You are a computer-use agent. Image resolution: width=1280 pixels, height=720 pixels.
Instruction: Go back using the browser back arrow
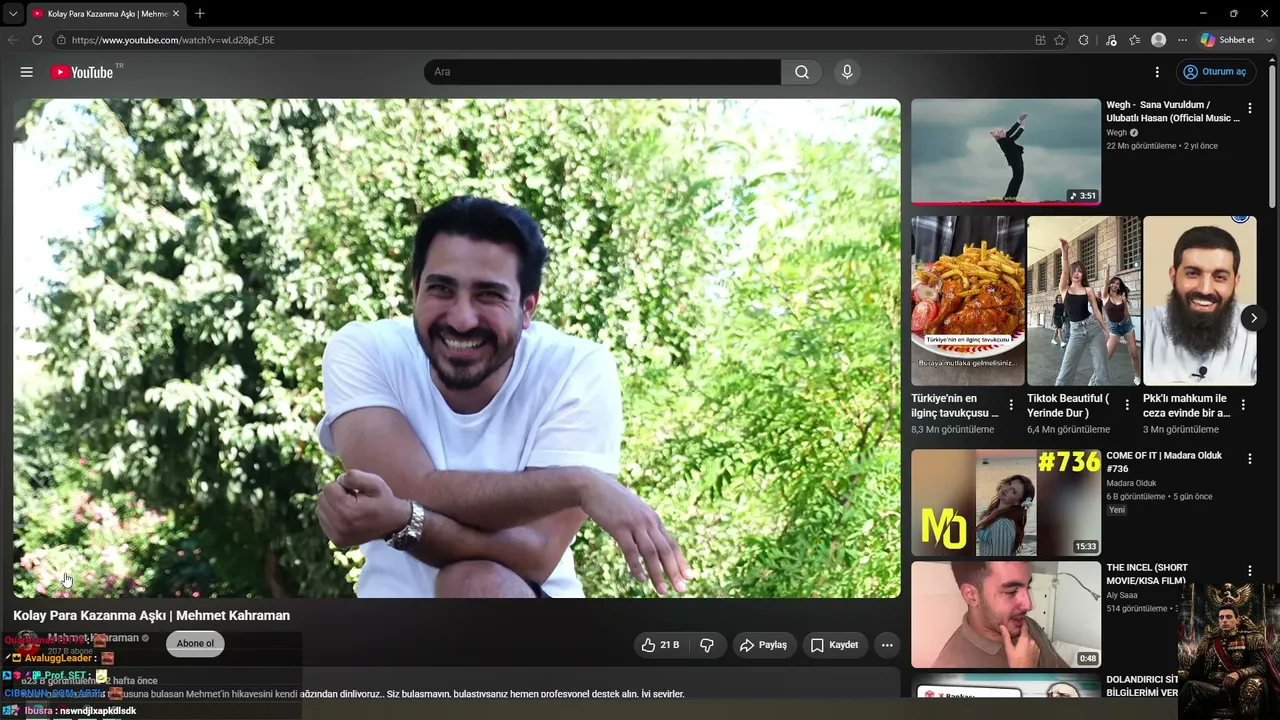pyautogui.click(x=13, y=40)
